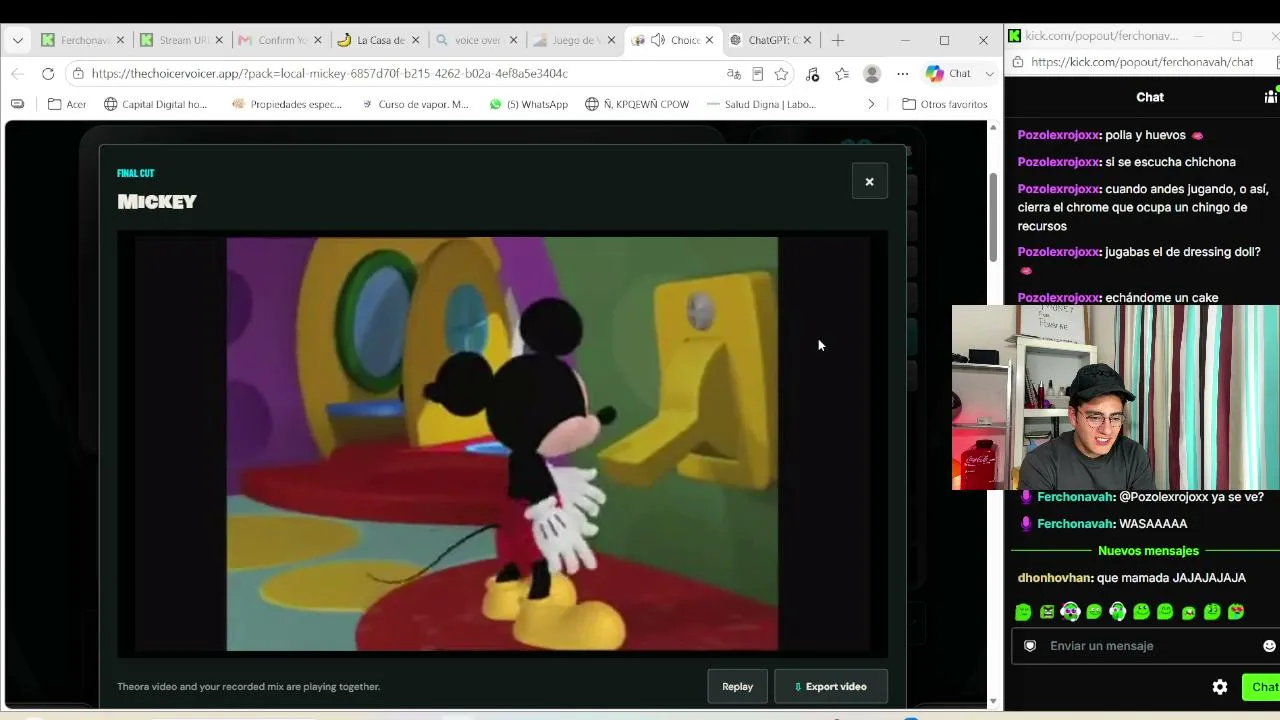Click the Mickey dialog title

tap(157, 201)
